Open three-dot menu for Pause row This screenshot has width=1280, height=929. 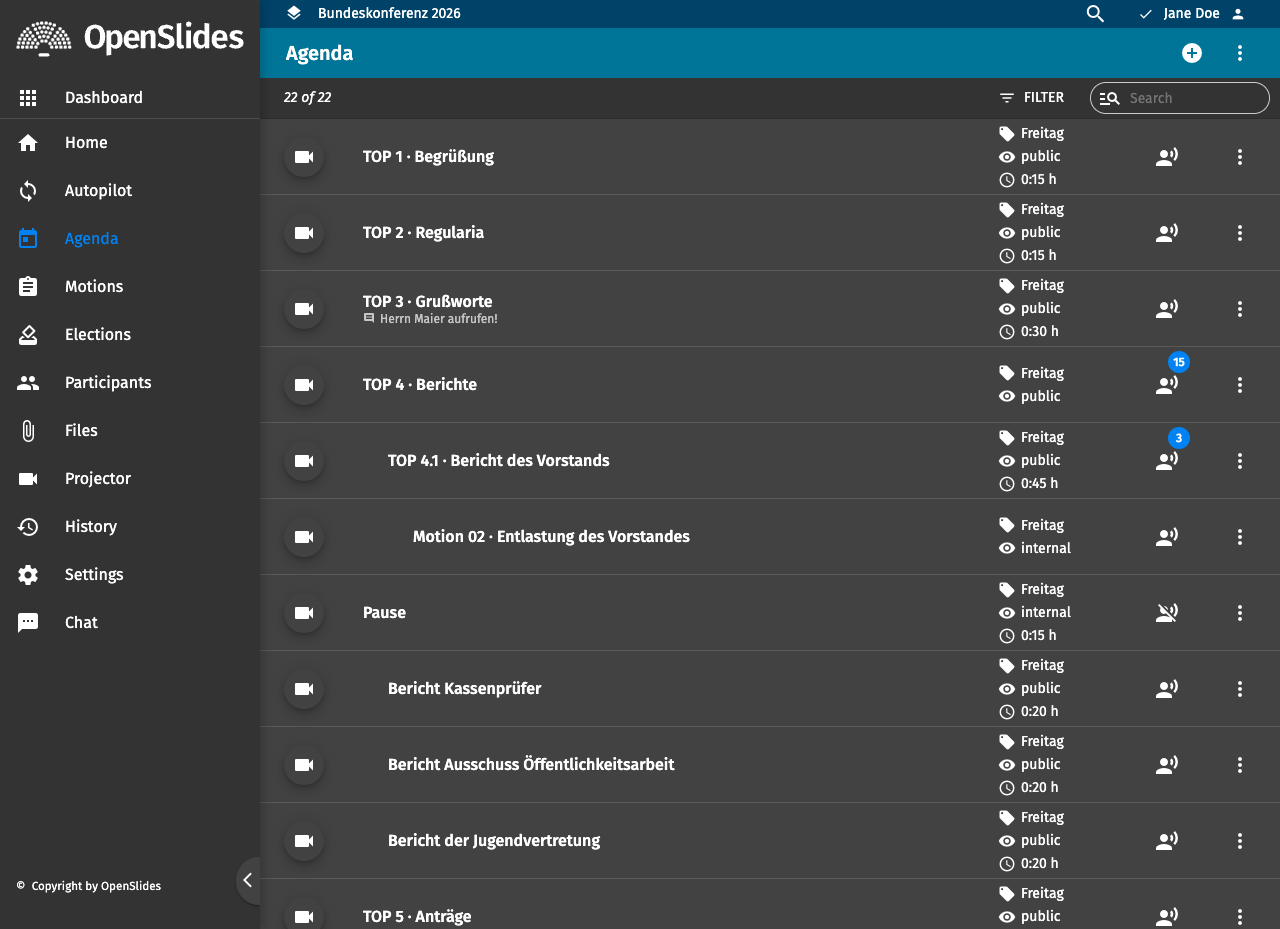coord(1240,613)
